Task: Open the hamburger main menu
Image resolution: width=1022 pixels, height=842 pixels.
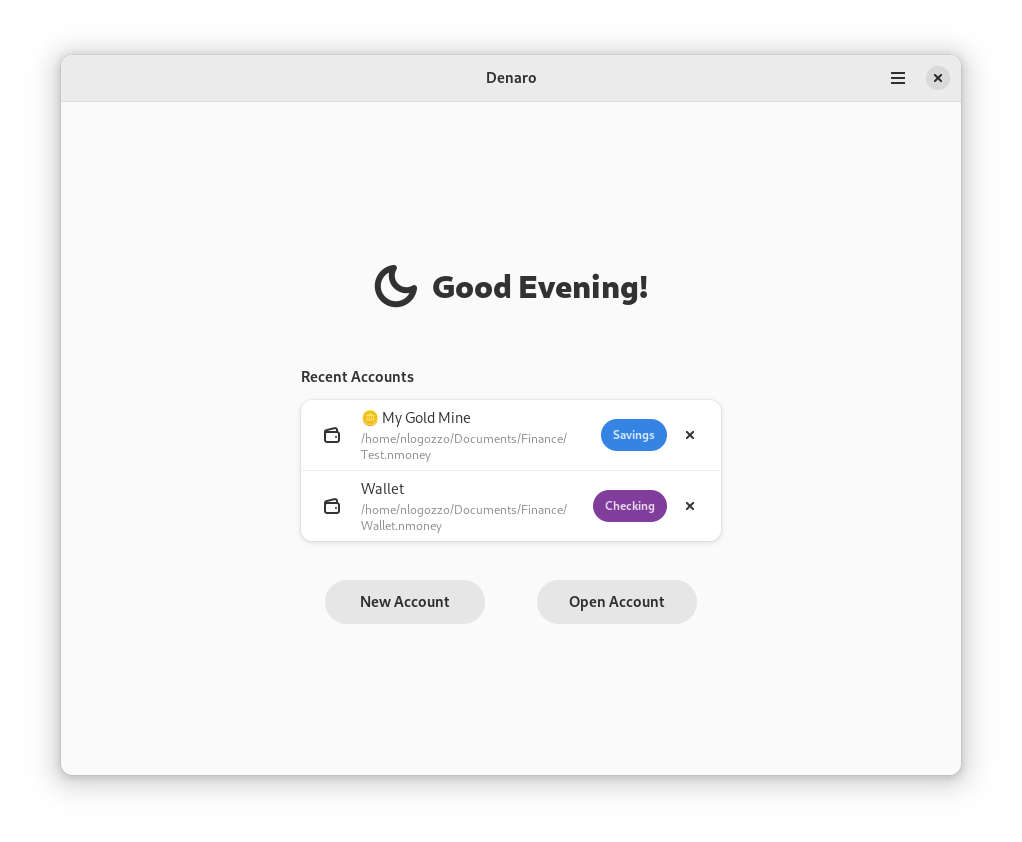Action: pyautogui.click(x=898, y=78)
